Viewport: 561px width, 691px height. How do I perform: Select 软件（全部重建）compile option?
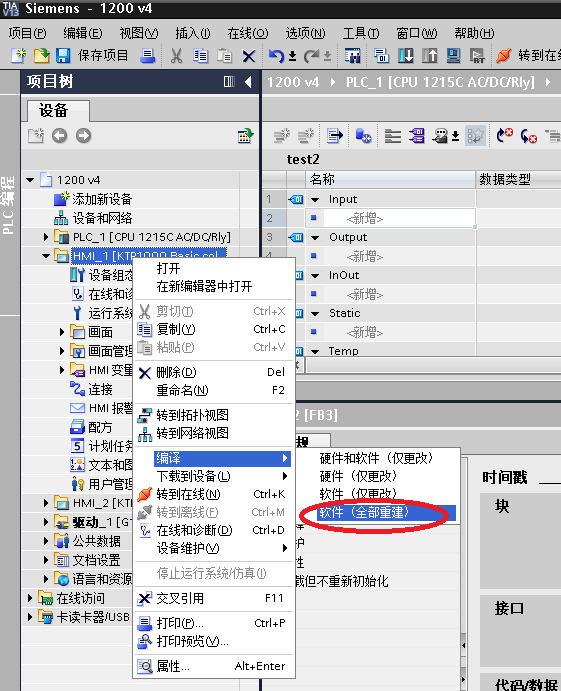377,513
